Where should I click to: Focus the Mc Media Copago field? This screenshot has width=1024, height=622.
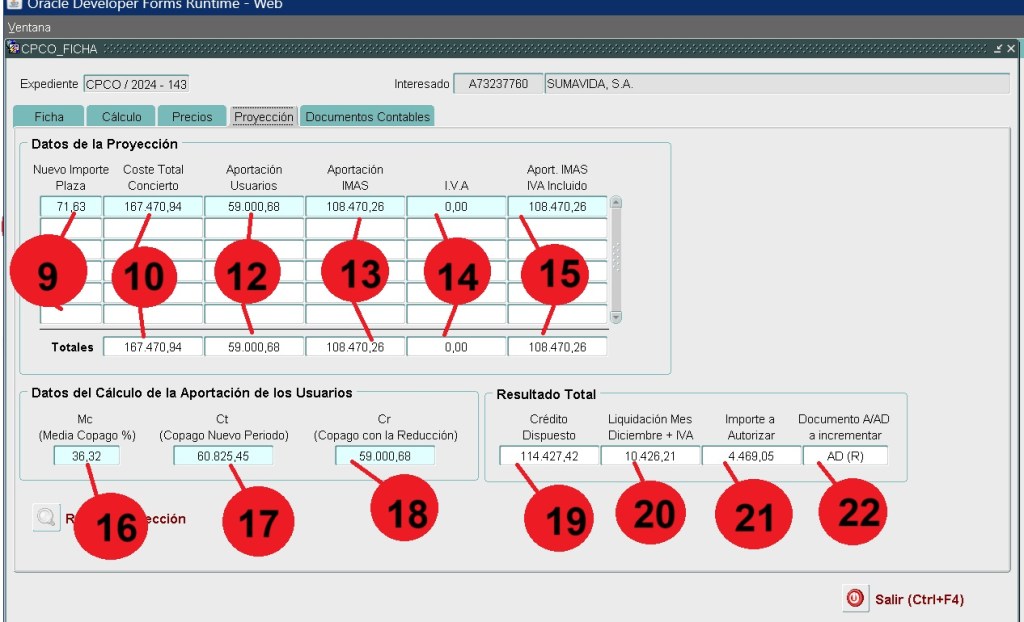(86, 456)
